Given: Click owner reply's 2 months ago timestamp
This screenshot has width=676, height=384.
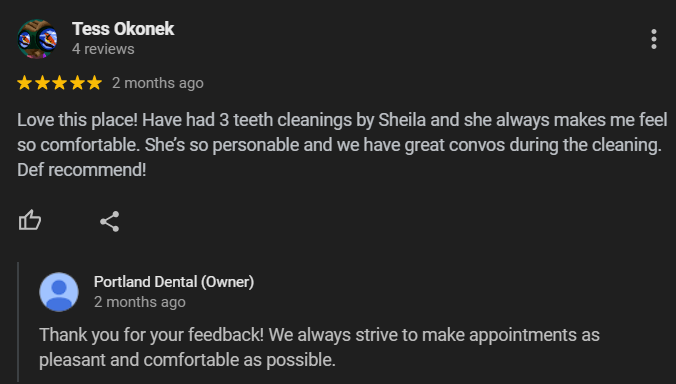Looking at the screenshot, I should pos(140,302).
